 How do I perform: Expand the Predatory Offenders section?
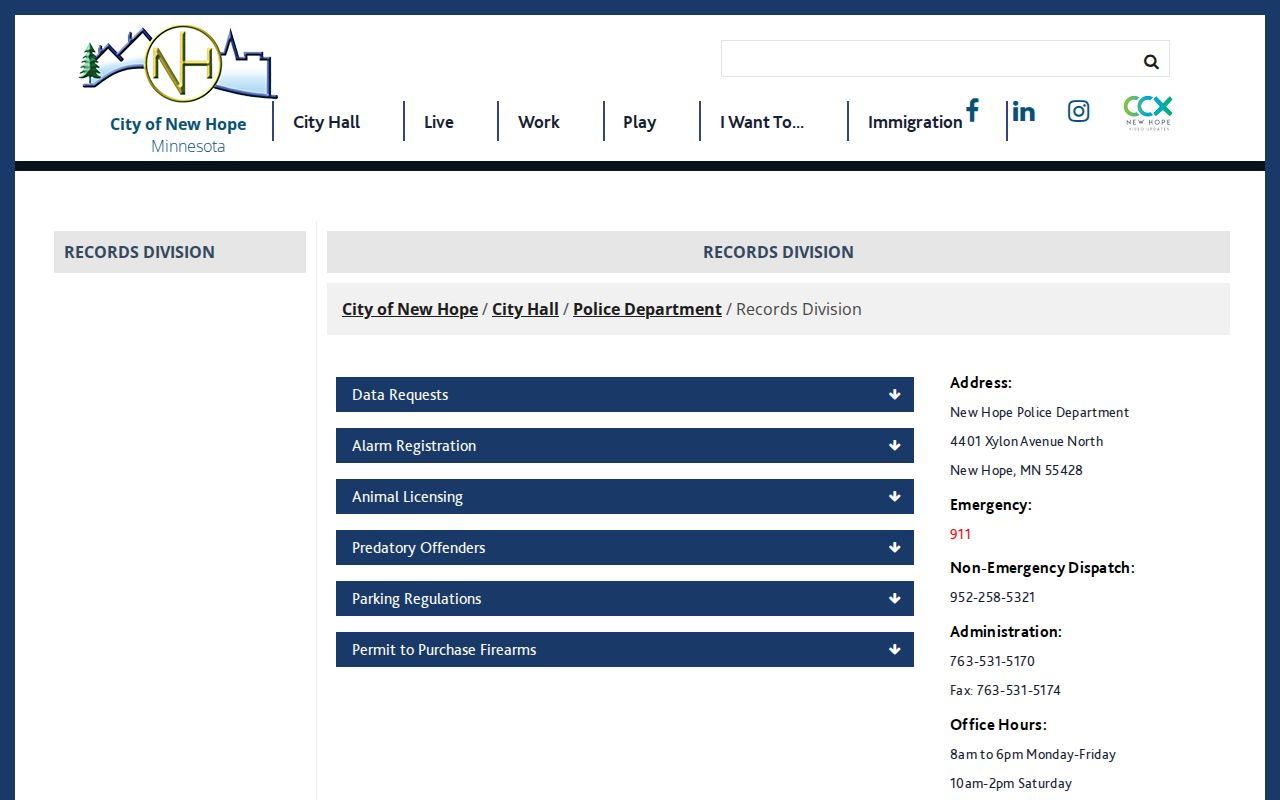[x=625, y=548]
